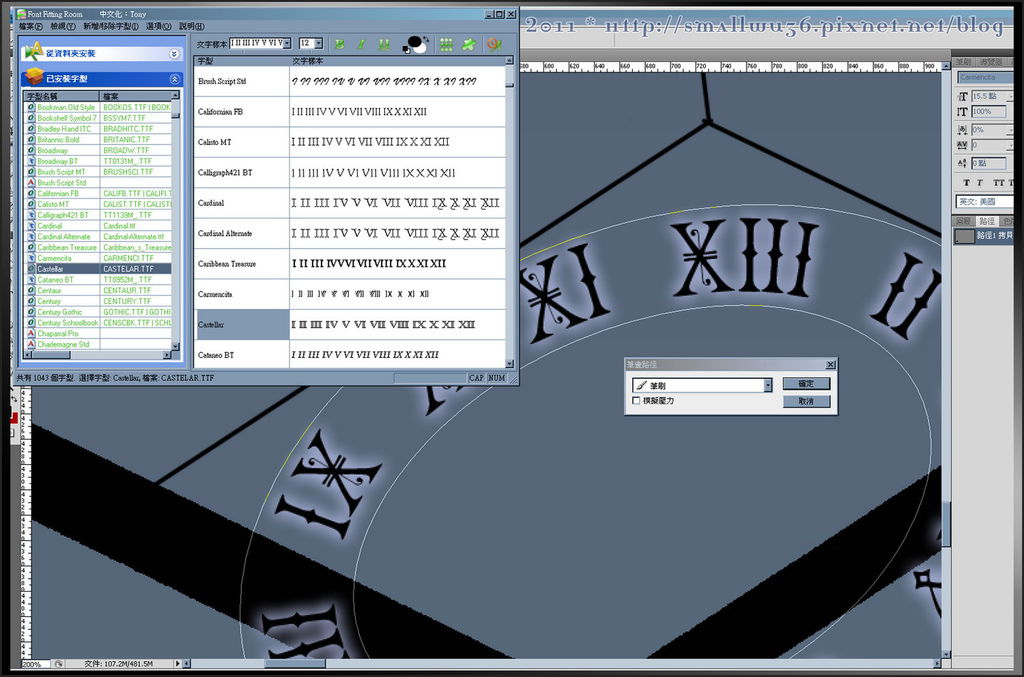Click the font size icon in Character panel
Screen dimensions: 1024x677
tap(962, 96)
